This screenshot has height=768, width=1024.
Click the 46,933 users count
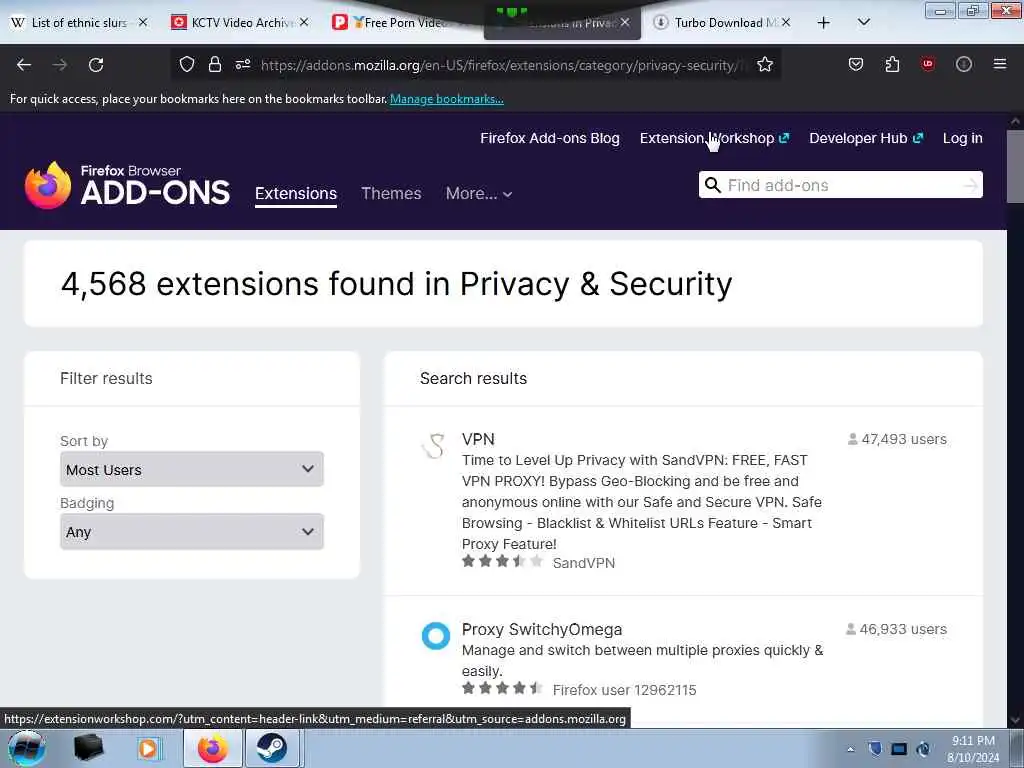tap(897, 629)
